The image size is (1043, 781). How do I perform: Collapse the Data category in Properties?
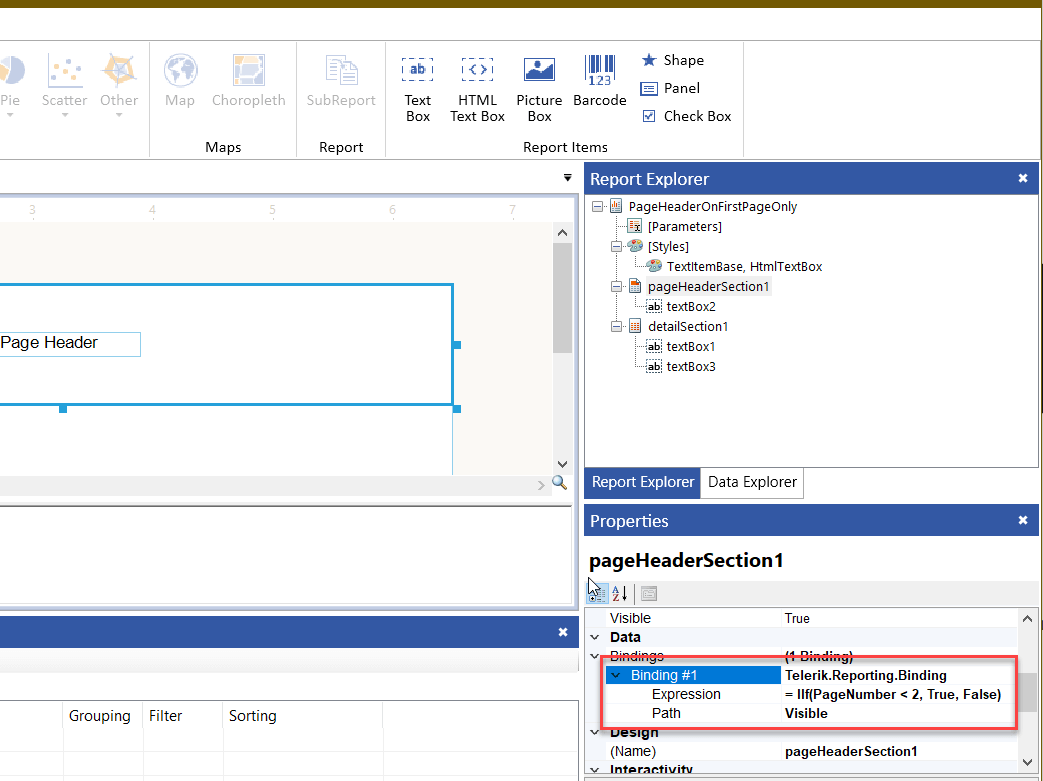point(594,637)
